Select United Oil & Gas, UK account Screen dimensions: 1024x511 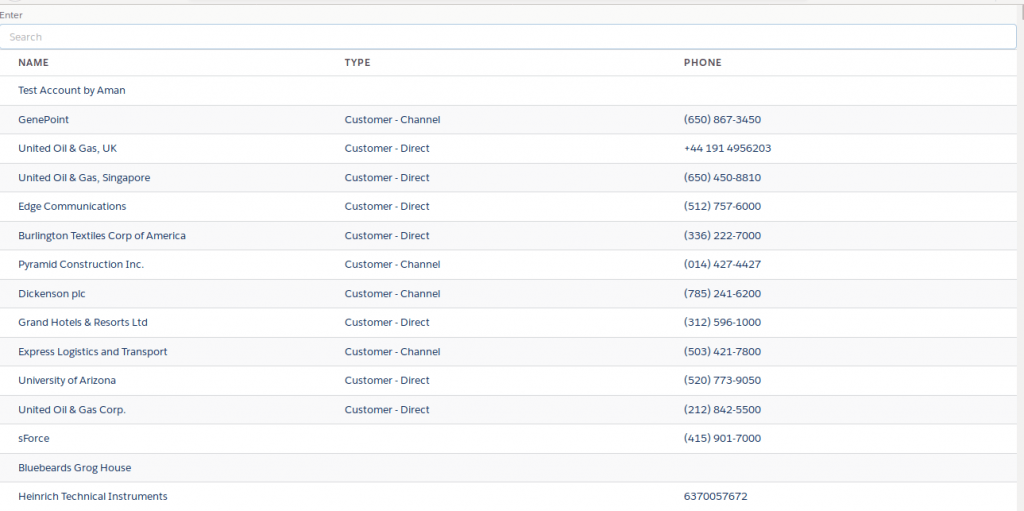[x=67, y=149]
